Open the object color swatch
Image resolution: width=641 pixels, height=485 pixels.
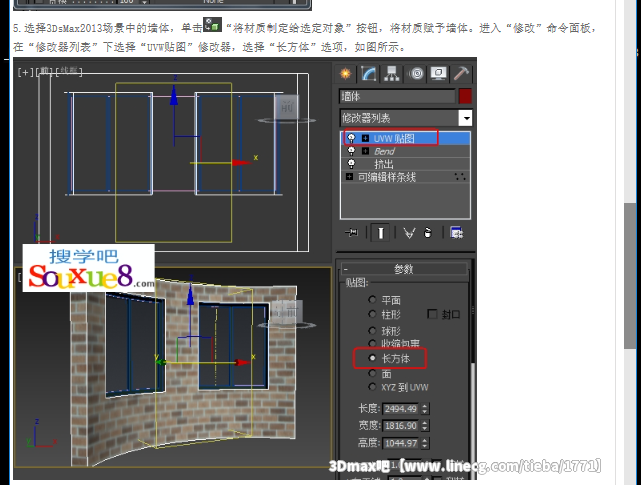click(465, 97)
